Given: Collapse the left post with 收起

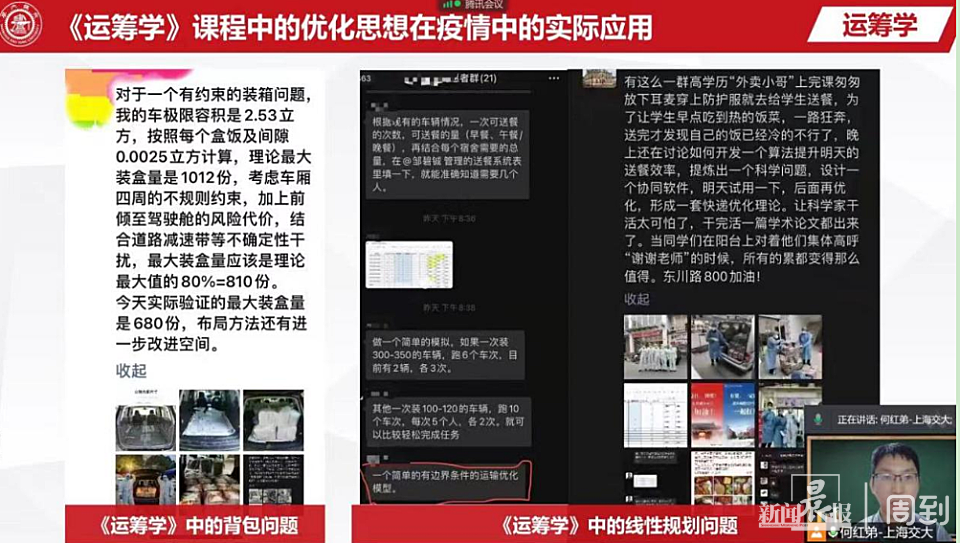Looking at the screenshot, I should click(x=132, y=371).
